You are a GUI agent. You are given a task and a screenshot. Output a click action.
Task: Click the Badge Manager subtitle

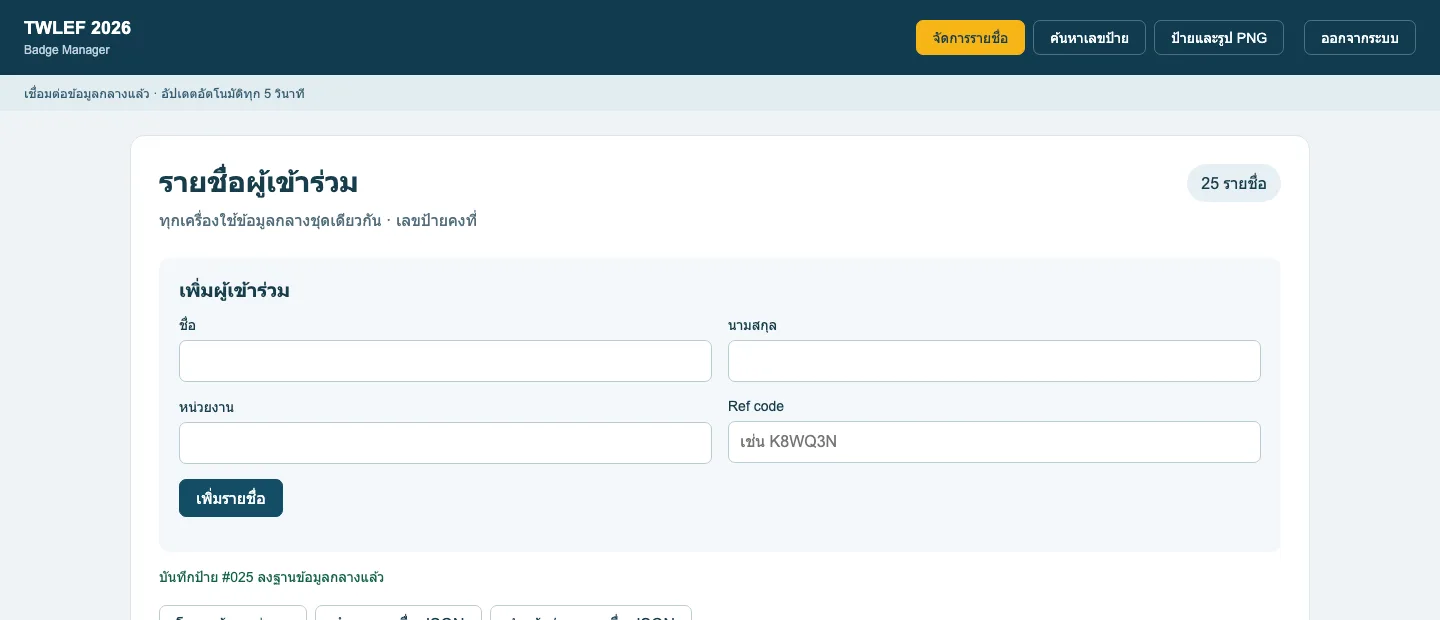[x=67, y=50]
